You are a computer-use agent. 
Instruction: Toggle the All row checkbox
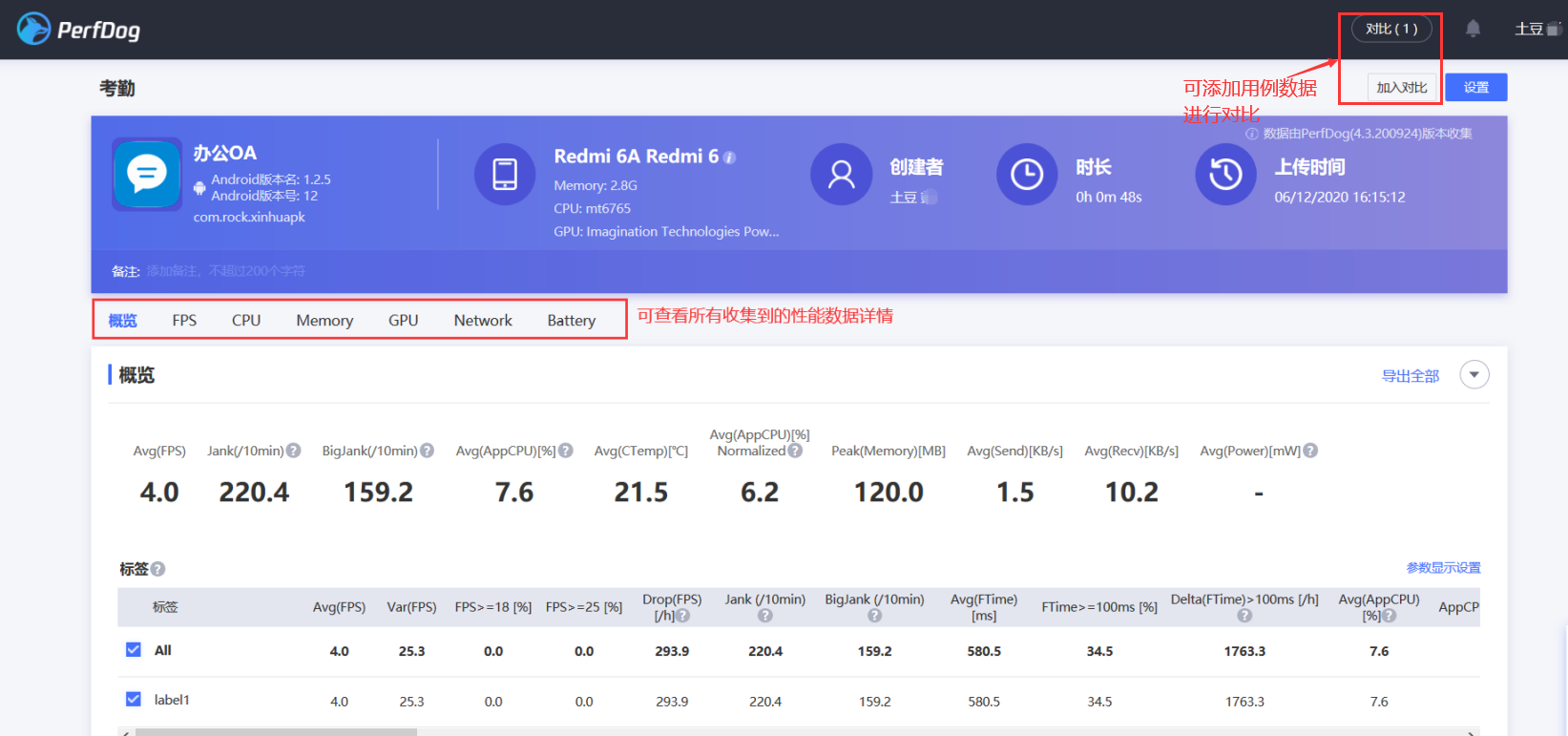[x=134, y=650]
